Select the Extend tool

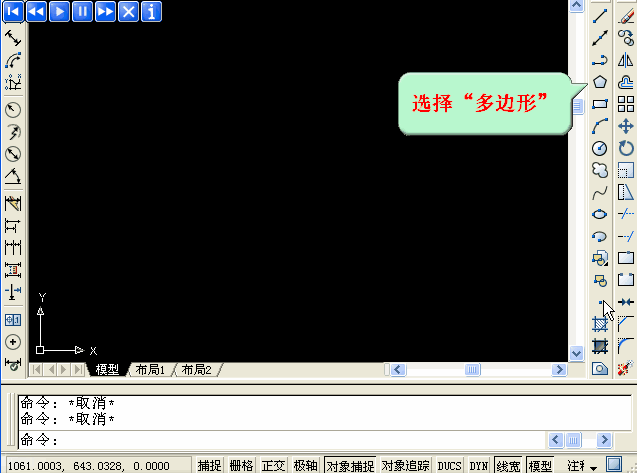626,236
